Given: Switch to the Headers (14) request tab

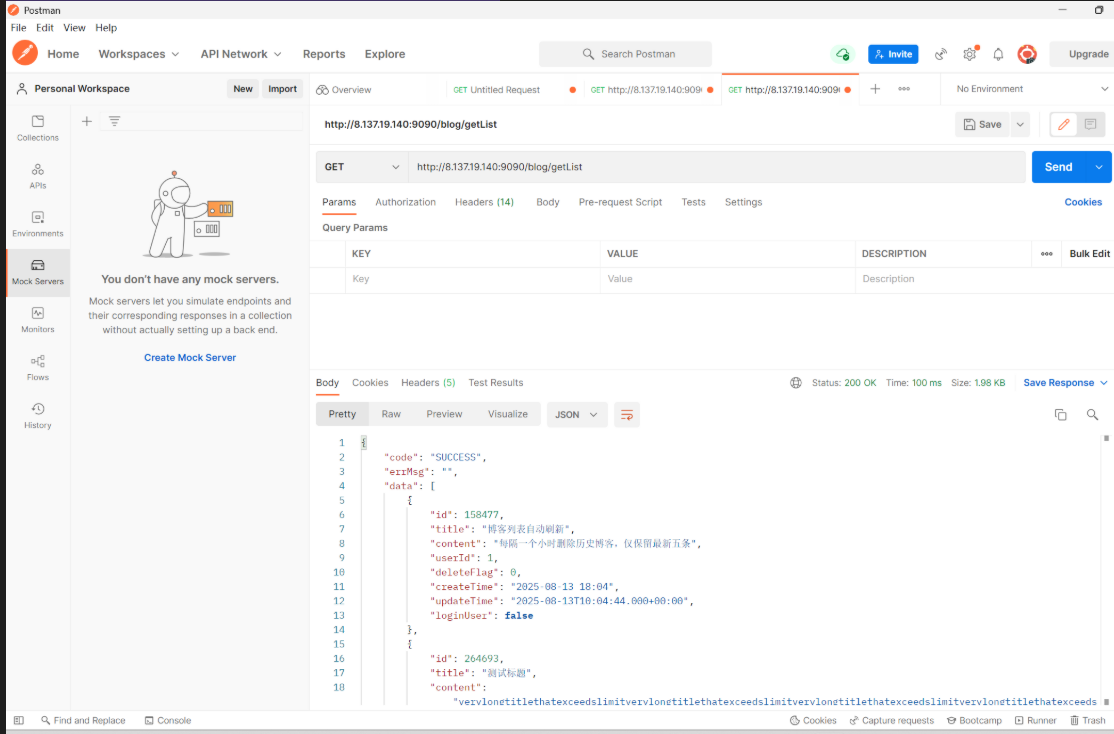Looking at the screenshot, I should (484, 203).
